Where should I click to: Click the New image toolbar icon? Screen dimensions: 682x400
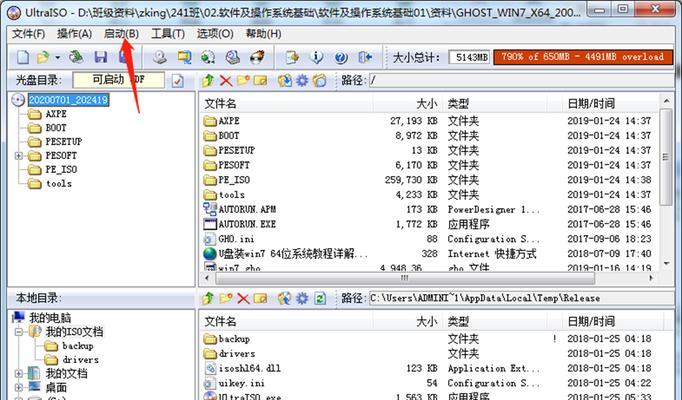23,57
